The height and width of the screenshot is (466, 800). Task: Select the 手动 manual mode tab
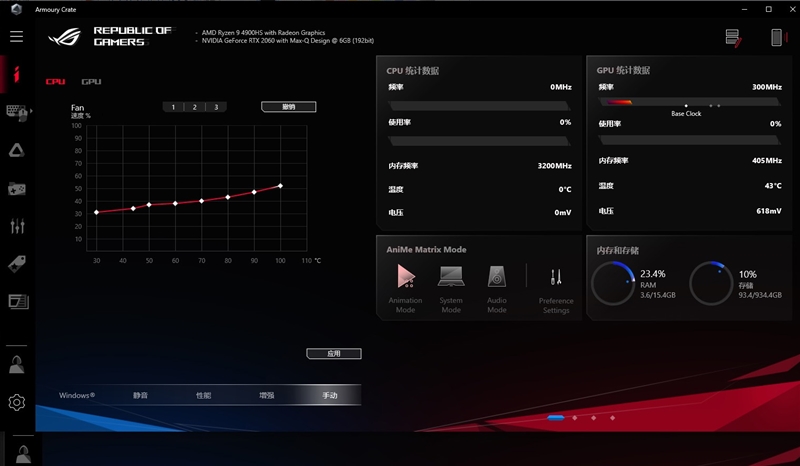click(330, 396)
